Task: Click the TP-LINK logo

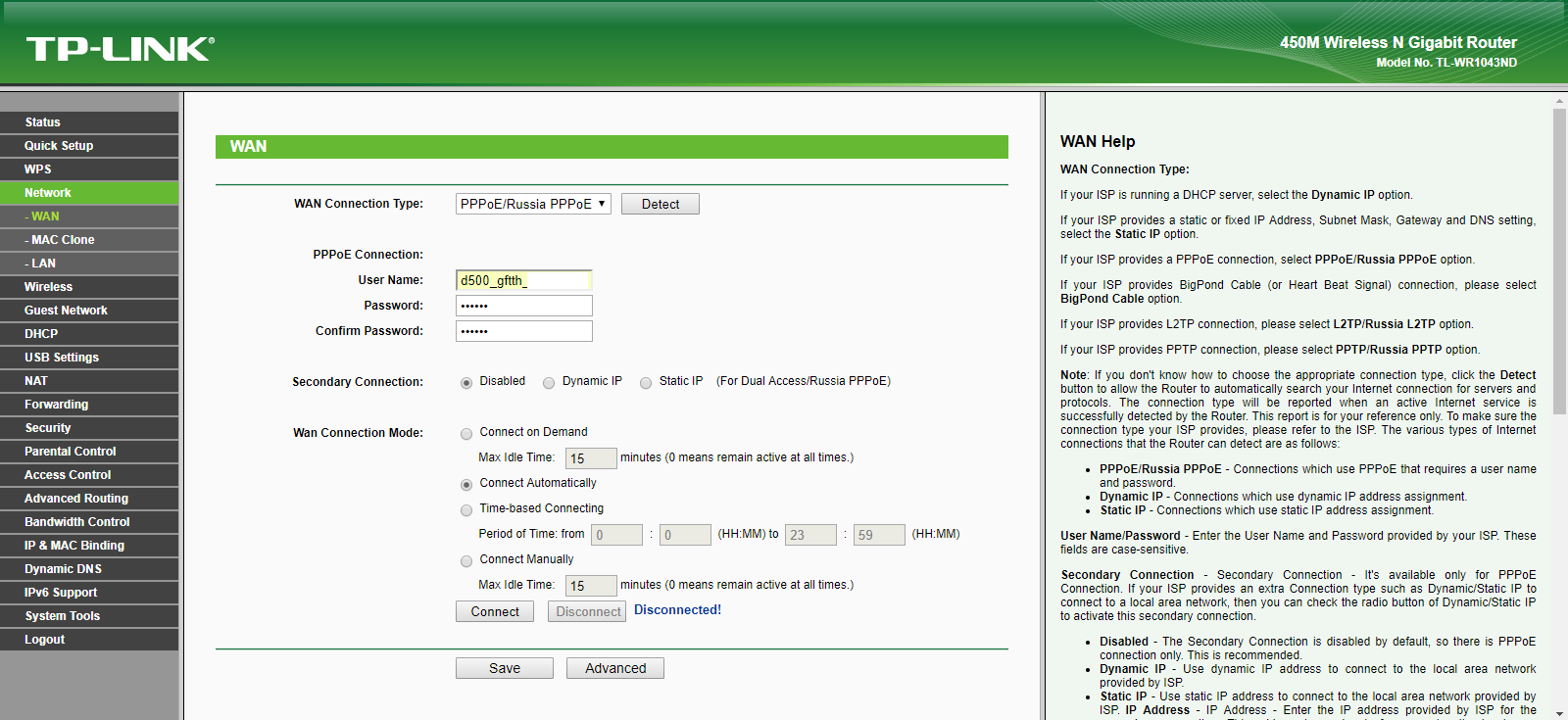Action: 120,49
